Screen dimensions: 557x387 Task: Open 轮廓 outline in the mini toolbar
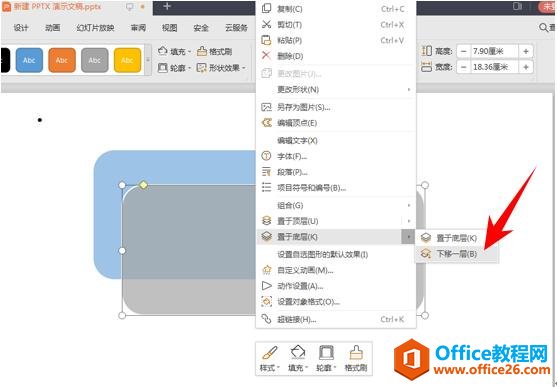[x=326, y=358]
